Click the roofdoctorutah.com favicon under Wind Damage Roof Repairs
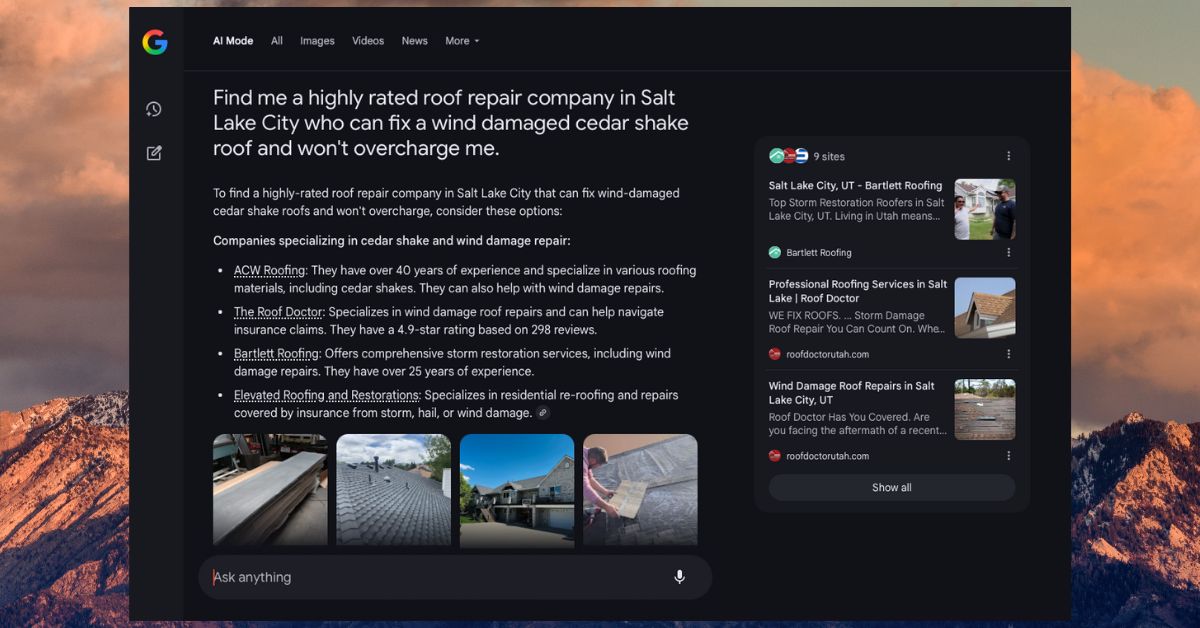Image resolution: width=1200 pixels, height=628 pixels. (x=774, y=456)
